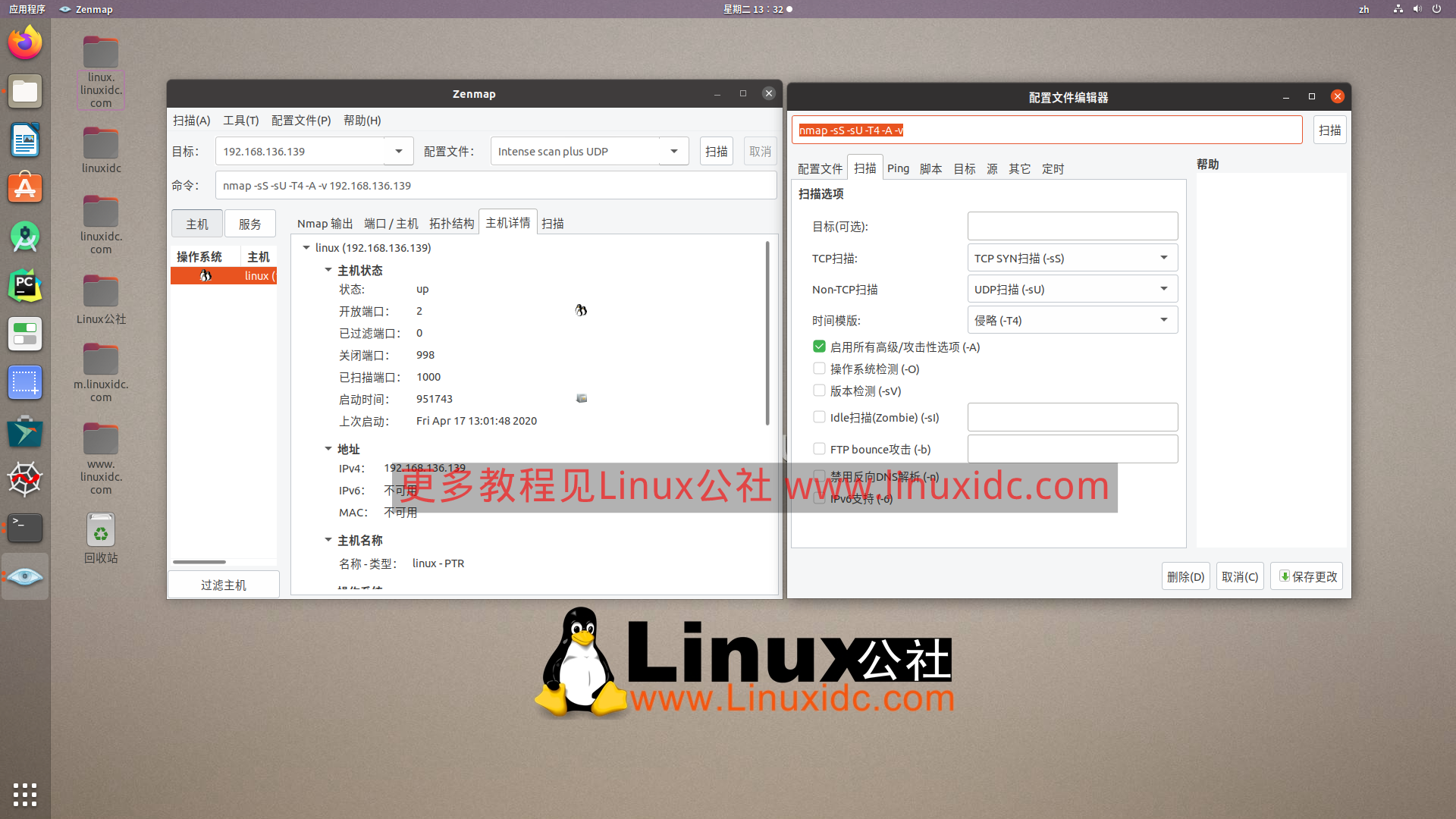Switch to the 拓扑结构 tab

452,222
